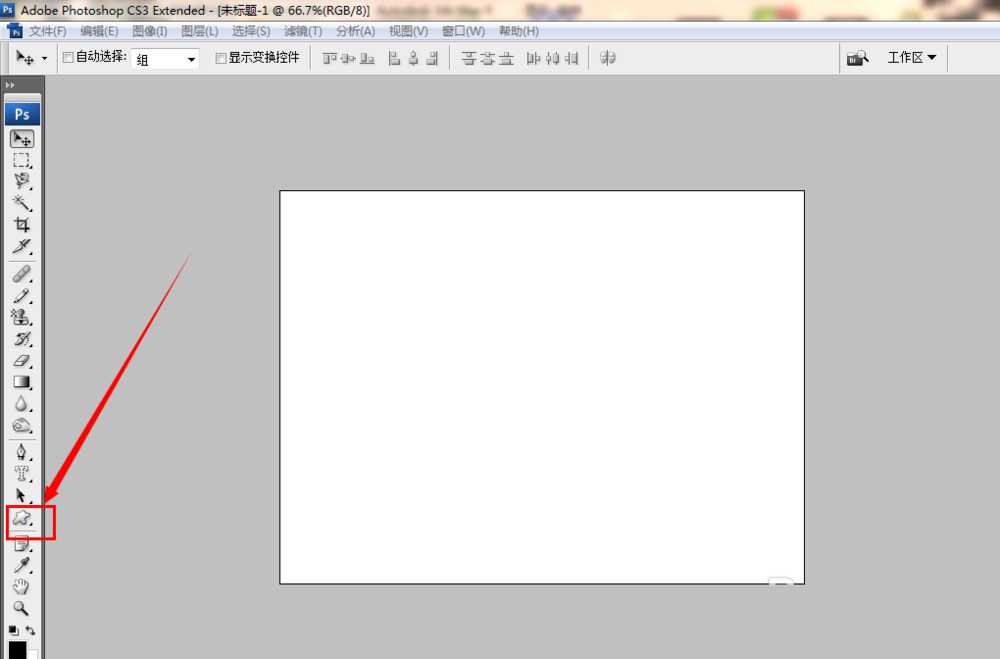Swap foreground and background colors
Image resolution: width=1000 pixels, height=659 pixels.
tap(31, 630)
